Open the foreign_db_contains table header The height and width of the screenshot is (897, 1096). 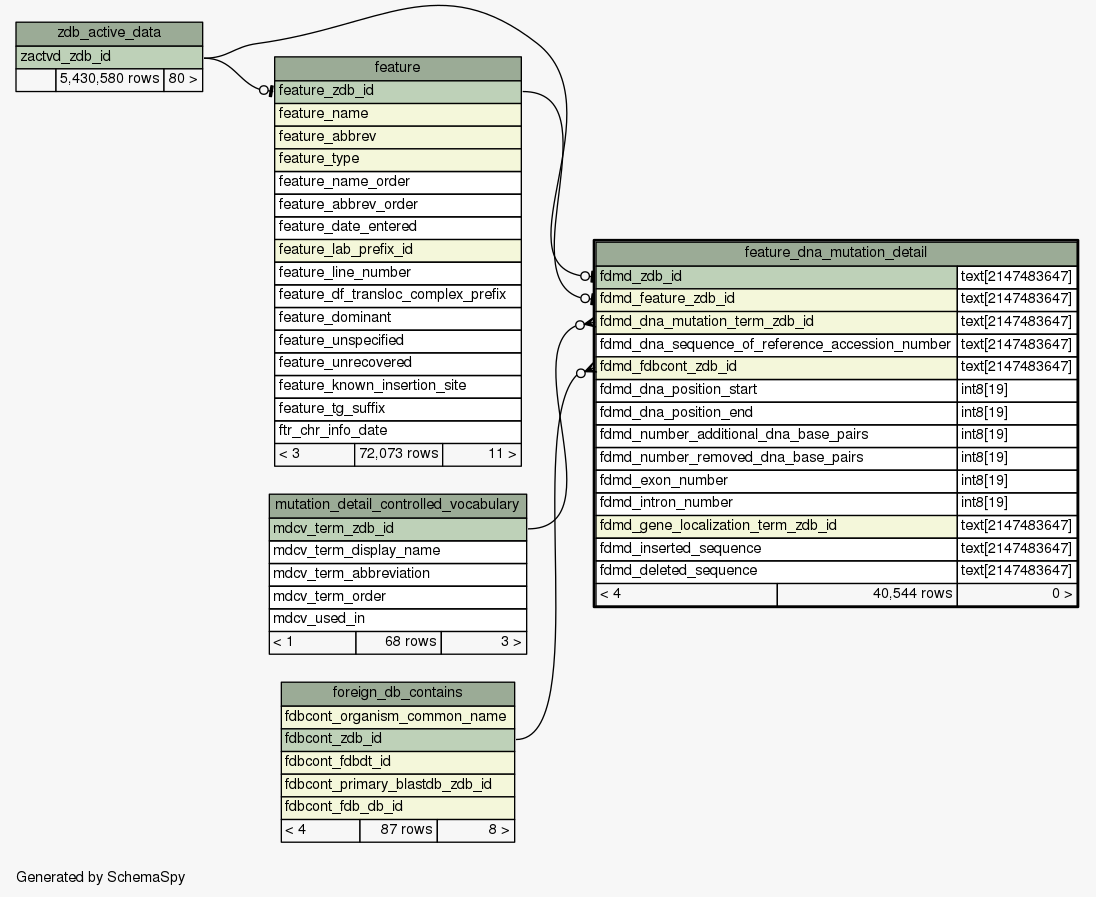click(398, 694)
